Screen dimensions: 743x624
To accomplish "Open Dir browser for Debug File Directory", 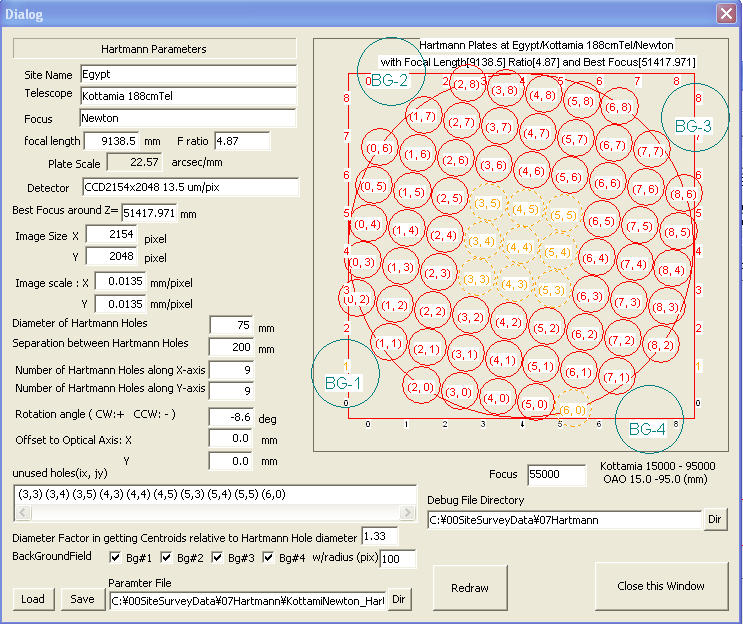I will 715,520.
